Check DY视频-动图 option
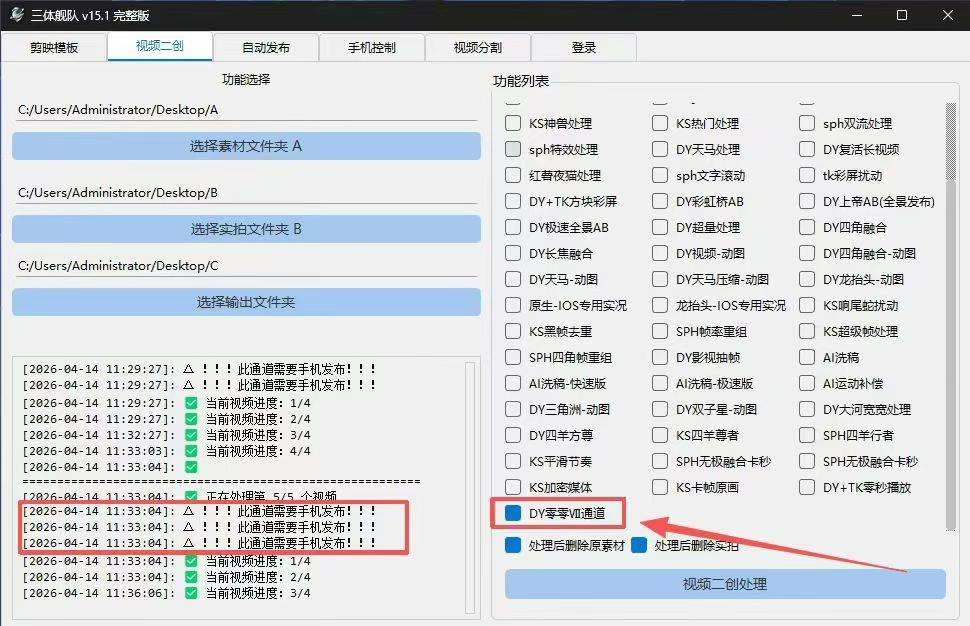The width and height of the screenshot is (970, 626). [x=660, y=253]
